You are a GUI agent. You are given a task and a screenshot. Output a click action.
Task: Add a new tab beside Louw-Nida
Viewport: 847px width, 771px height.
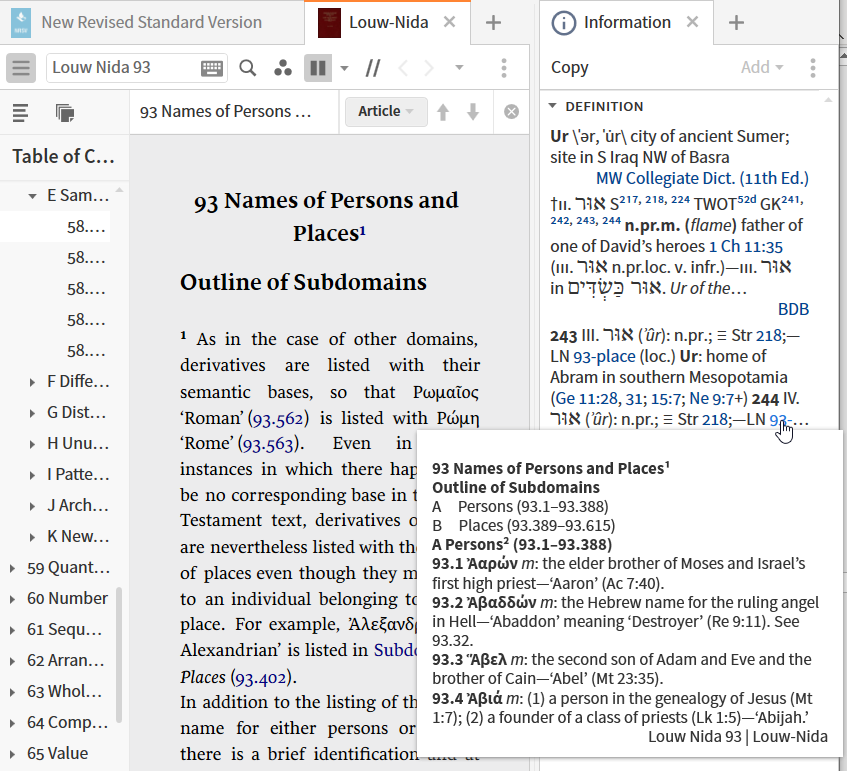pos(493,23)
